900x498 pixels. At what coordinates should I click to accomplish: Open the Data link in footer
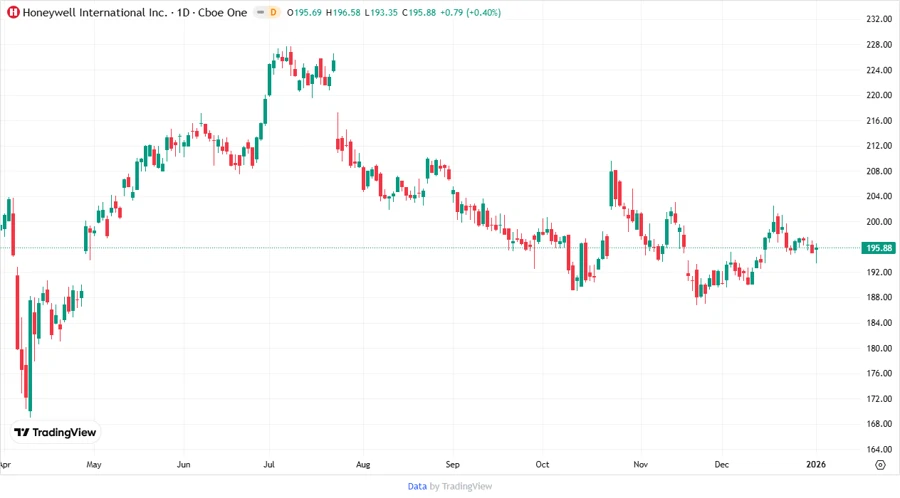[417, 487]
